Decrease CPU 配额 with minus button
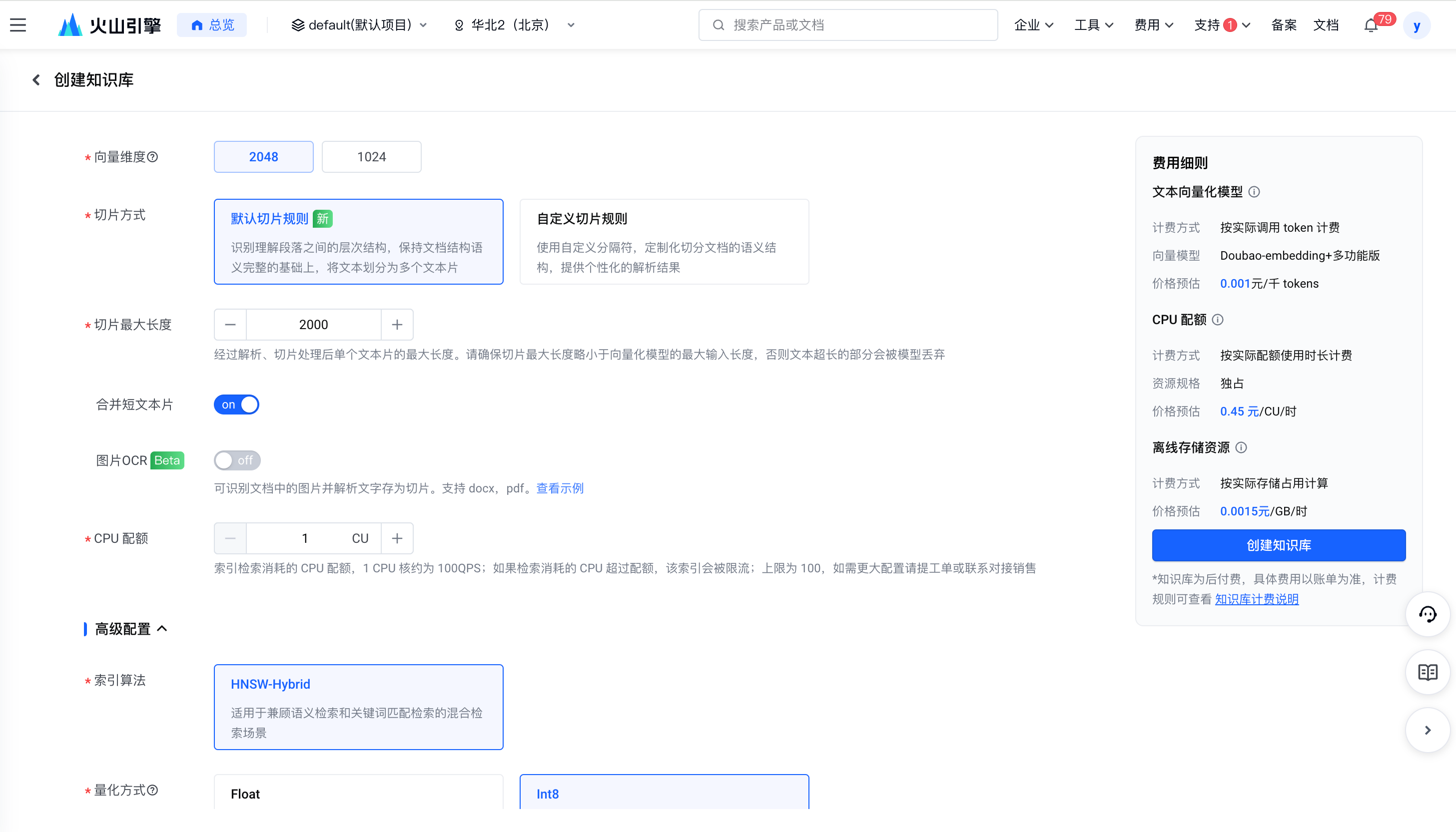Screen dimensions: 1456x832 (230, 539)
